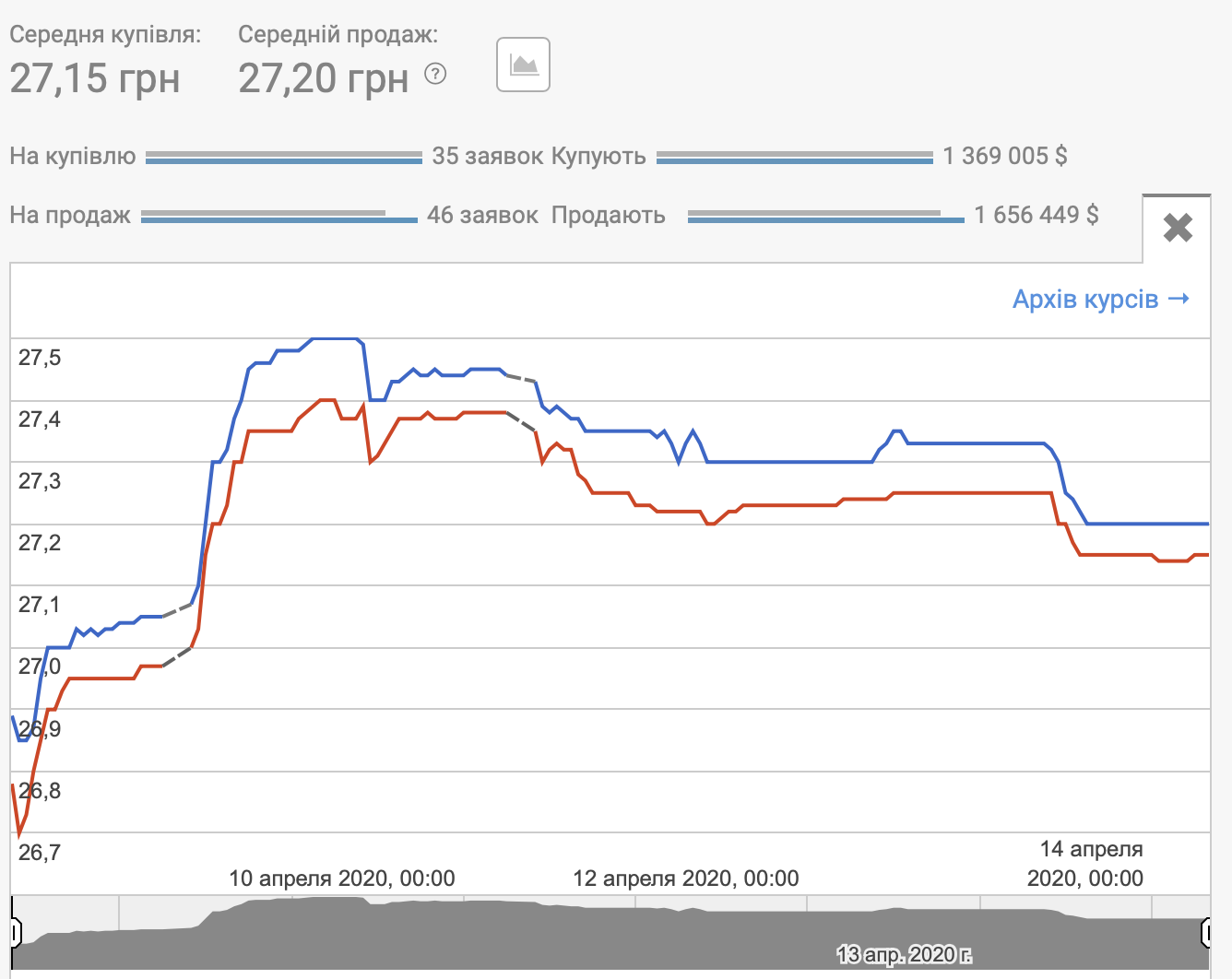
Task: Click the 1 369 005 $ amount
Action: pos(1005,156)
